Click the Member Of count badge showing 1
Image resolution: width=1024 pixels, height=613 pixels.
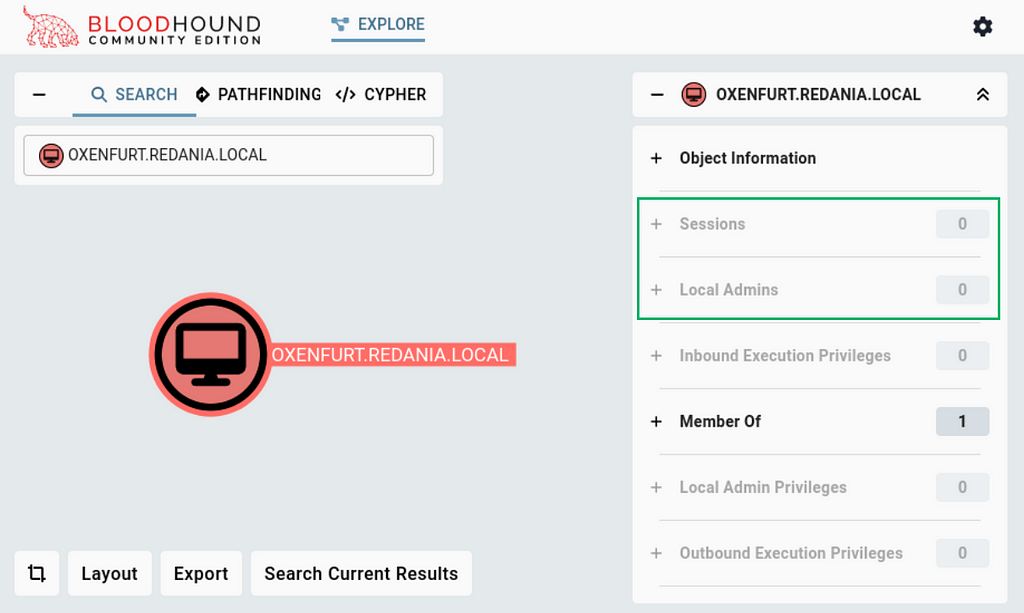[962, 422]
